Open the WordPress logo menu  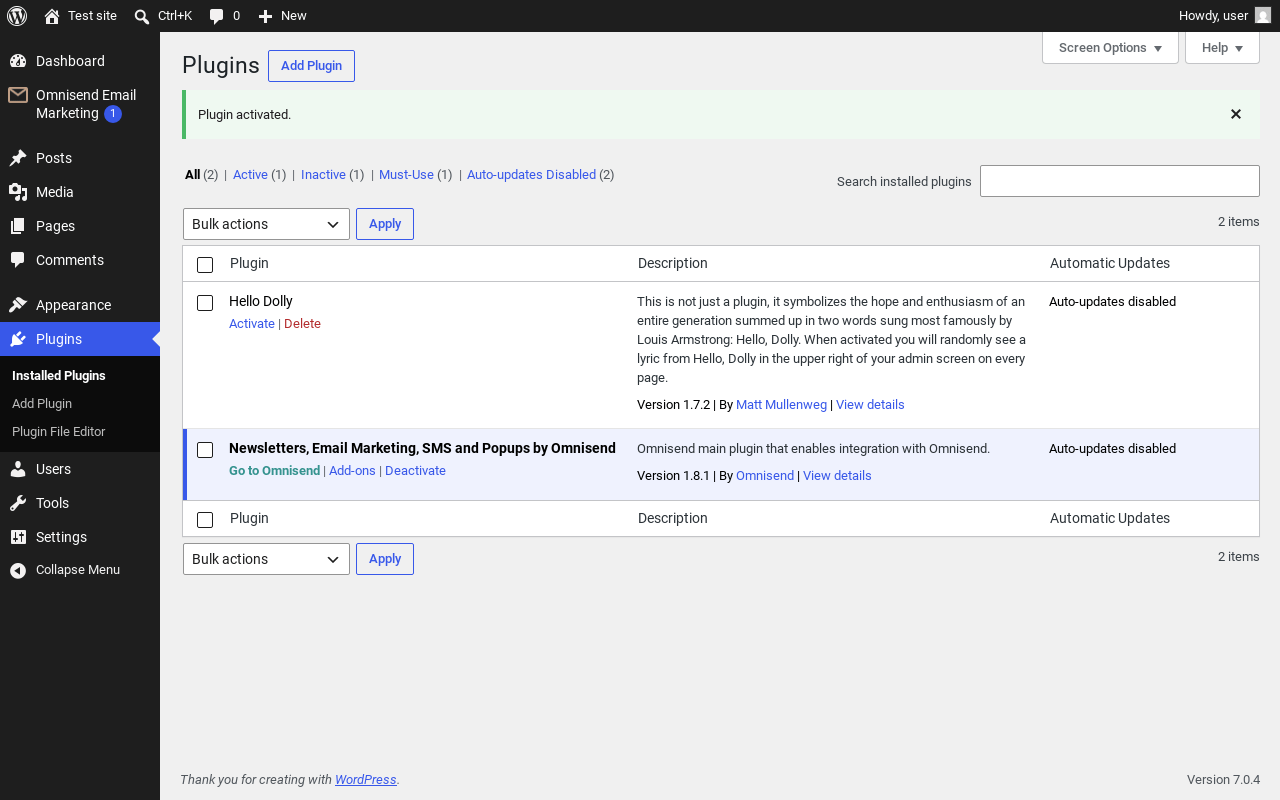(x=17, y=16)
